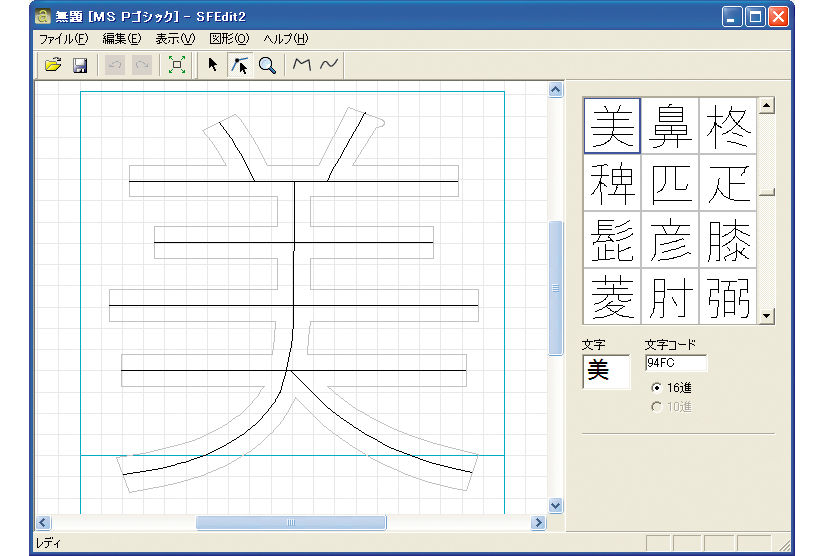
Task: Select the curve drawing tool
Action: 328,65
